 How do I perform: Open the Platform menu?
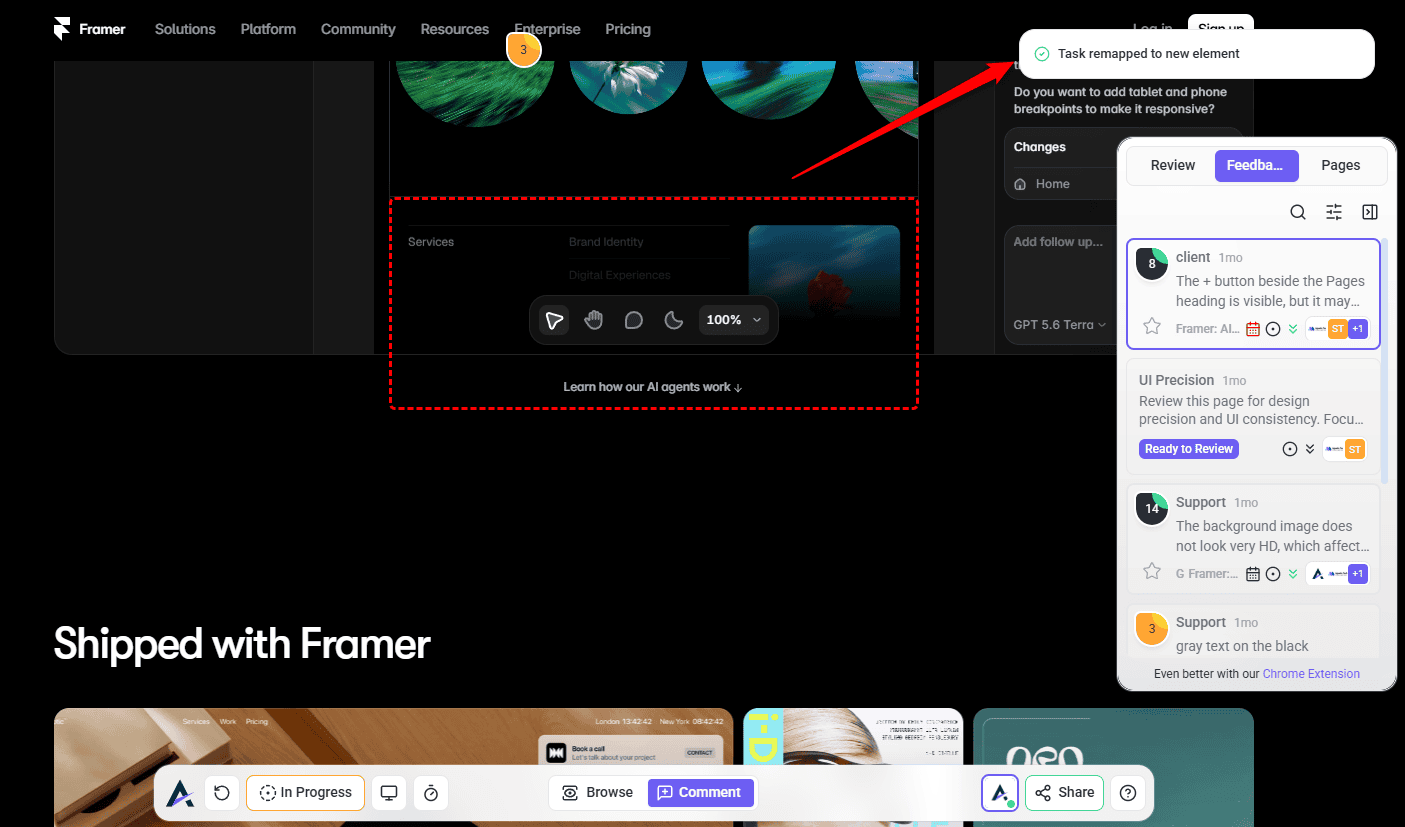268,29
